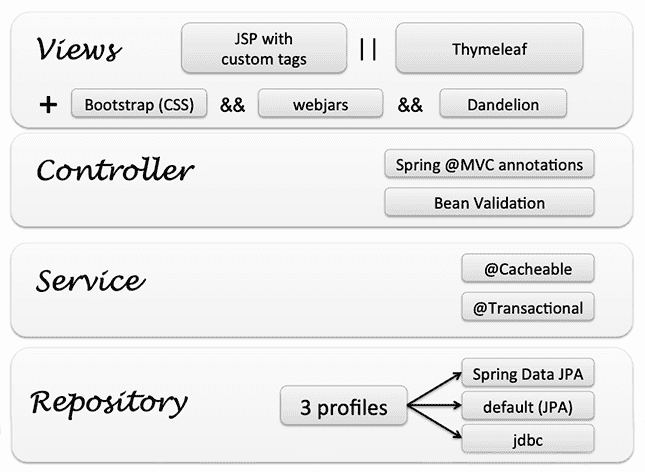
Task: Click the || symbol between JSP and Thymeleaf
Action: click(x=367, y=50)
